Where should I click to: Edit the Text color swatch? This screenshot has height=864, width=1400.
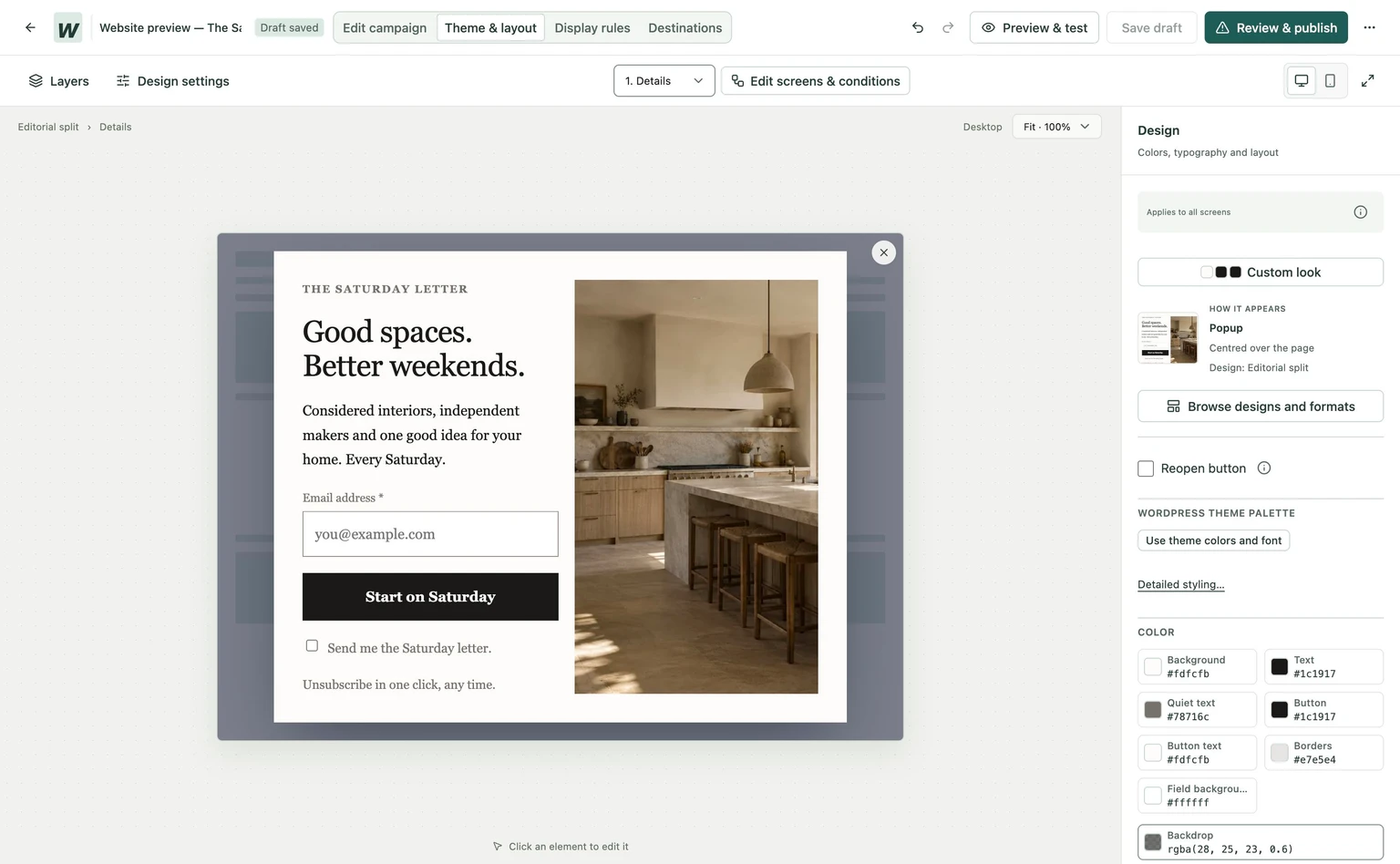[x=1323, y=666]
